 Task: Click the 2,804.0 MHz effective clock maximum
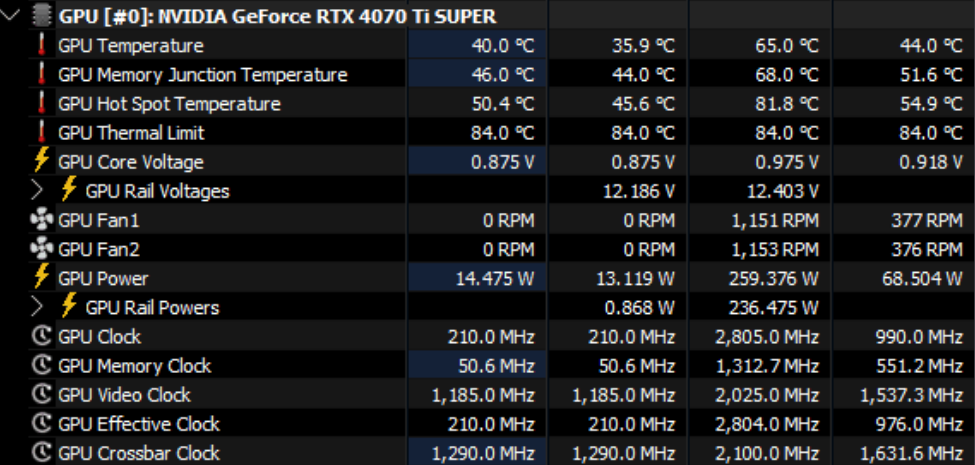click(x=767, y=424)
